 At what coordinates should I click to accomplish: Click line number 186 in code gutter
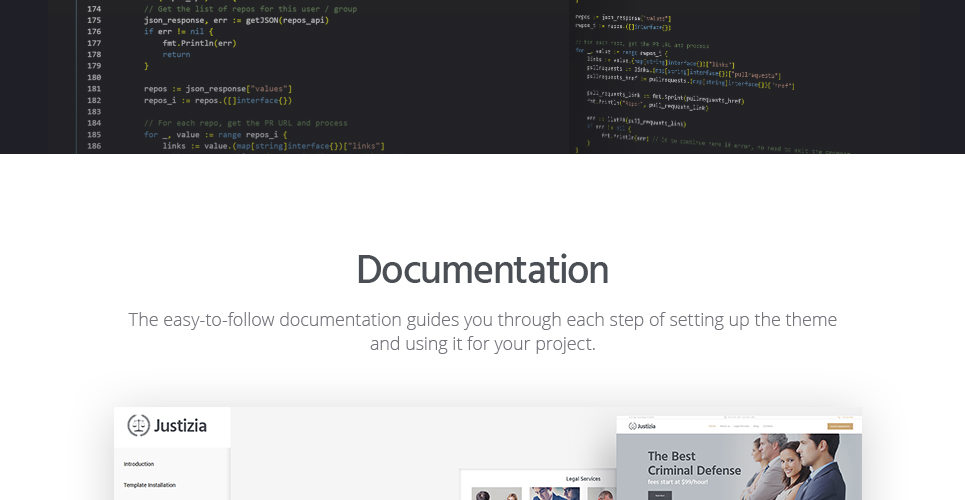click(94, 146)
